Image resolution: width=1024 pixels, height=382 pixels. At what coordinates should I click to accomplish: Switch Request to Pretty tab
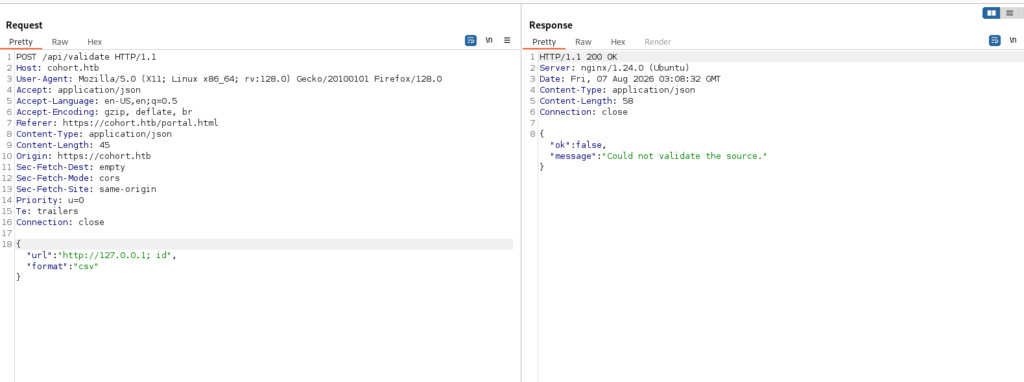click(x=21, y=42)
